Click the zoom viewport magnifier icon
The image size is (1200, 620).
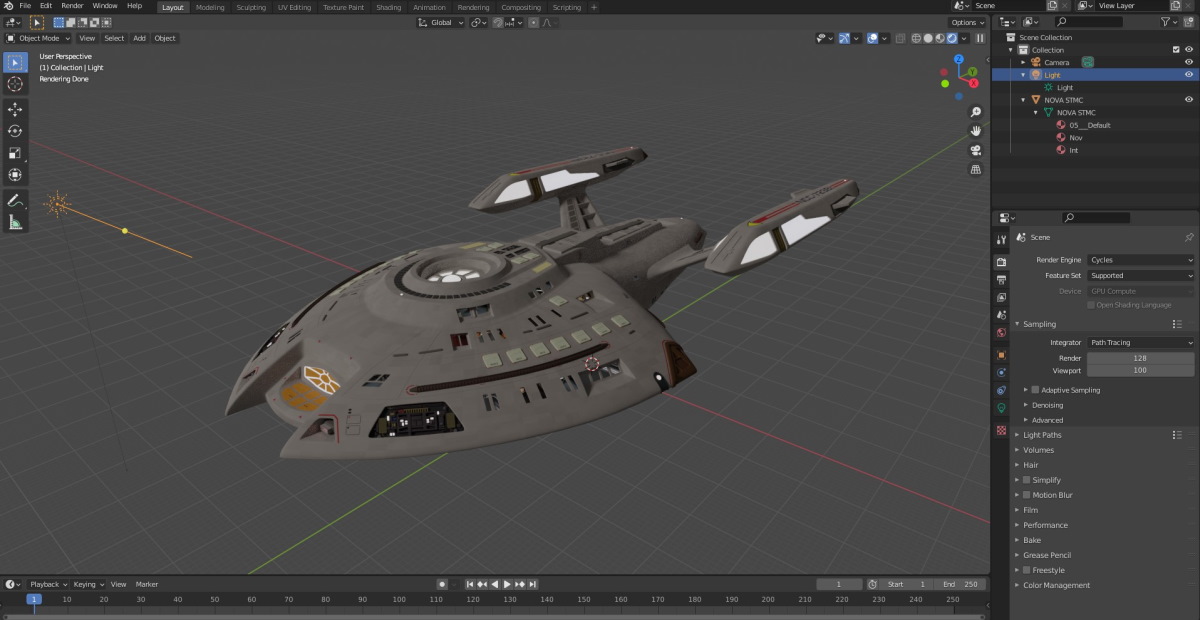click(x=975, y=112)
